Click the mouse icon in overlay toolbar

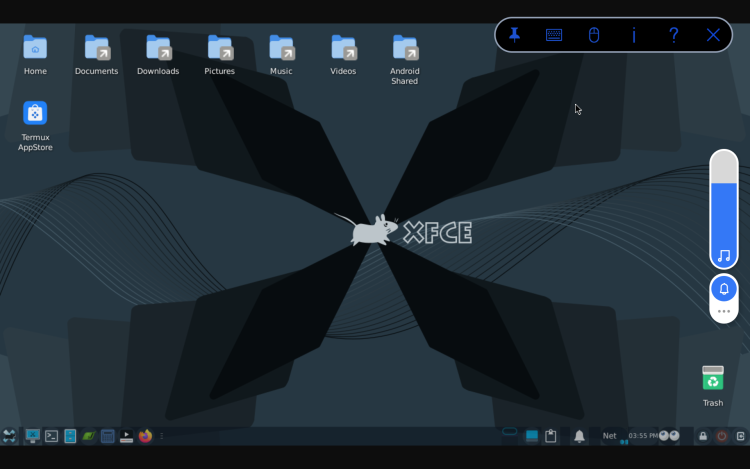(594, 35)
